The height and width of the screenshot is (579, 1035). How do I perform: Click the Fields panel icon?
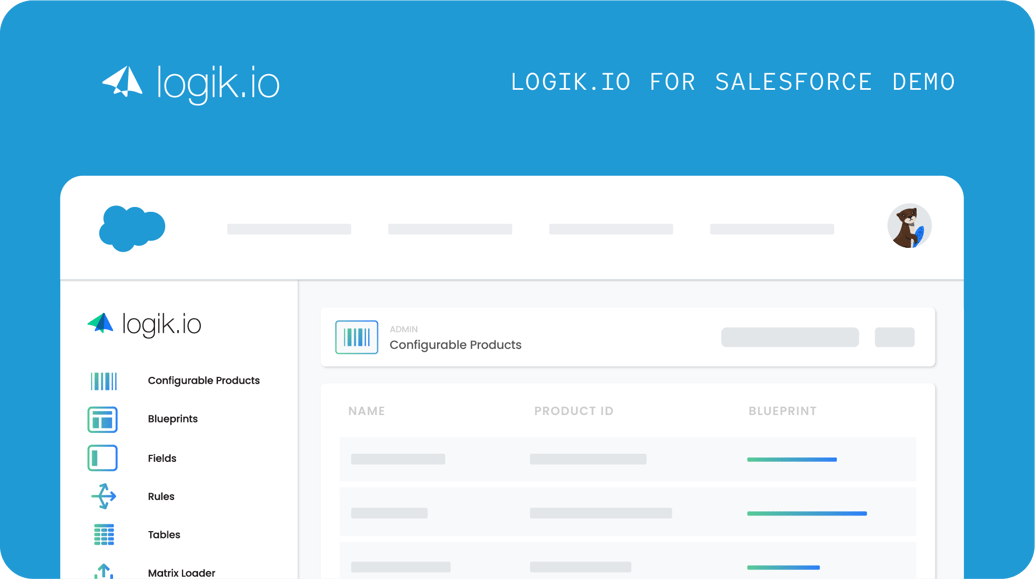click(x=102, y=458)
